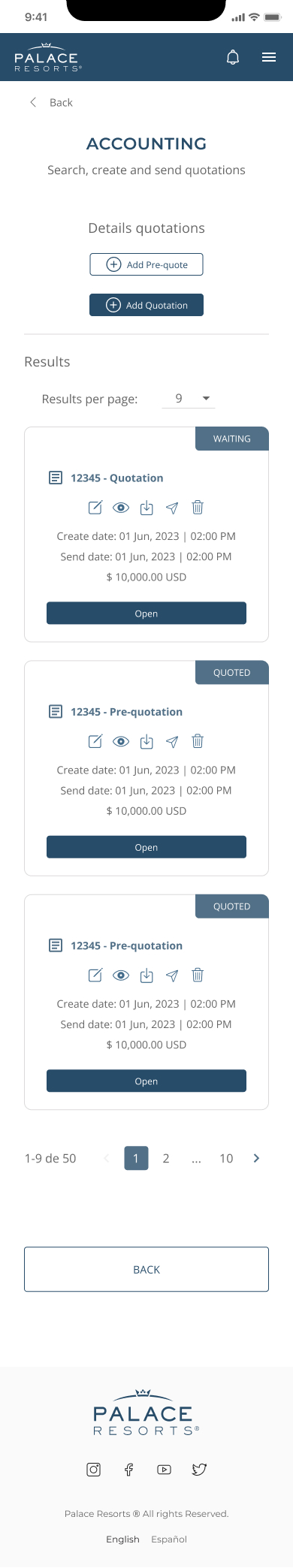Image resolution: width=293 pixels, height=1568 pixels.
Task: Click the Add Quotation button
Action: click(146, 305)
